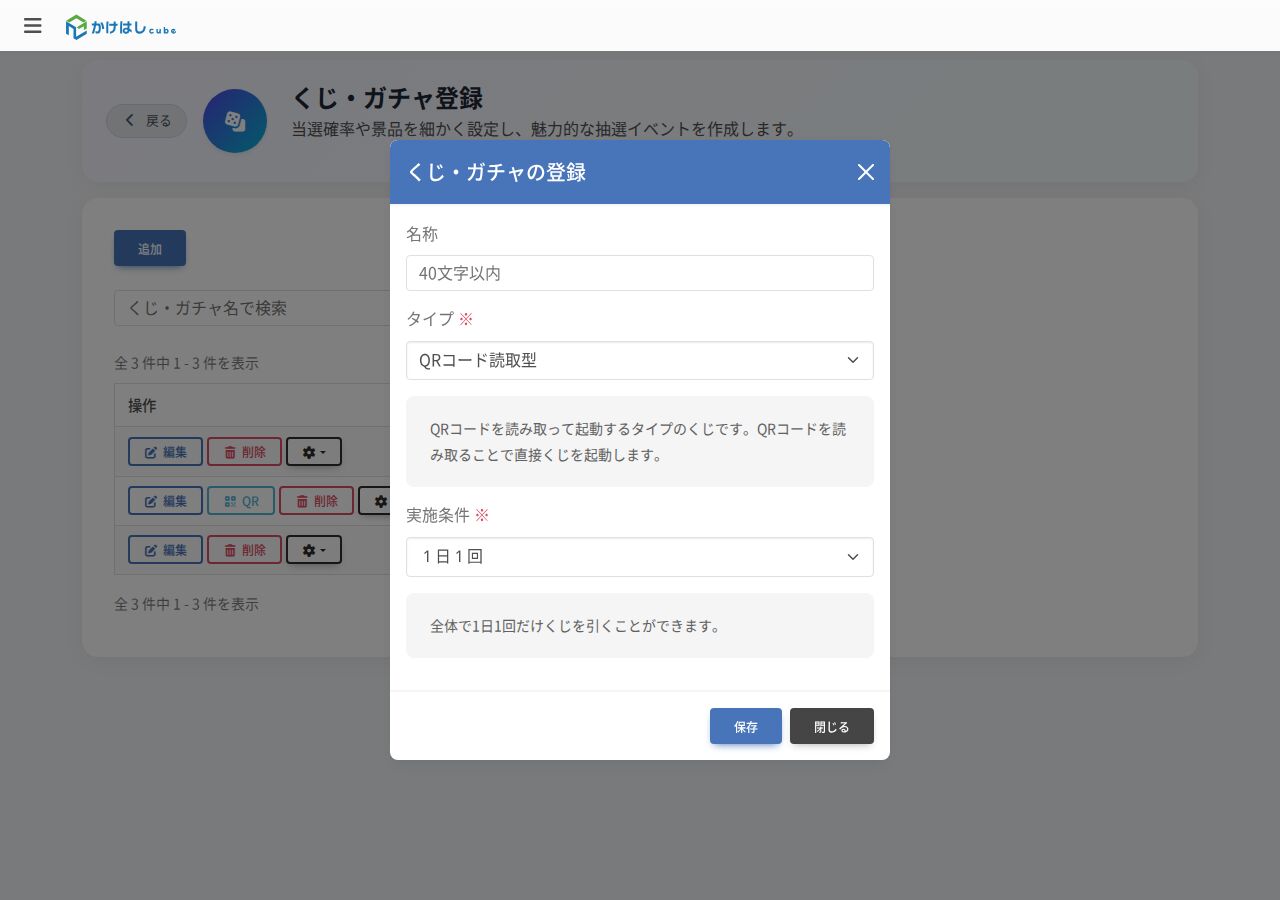Click the 追加 button
Screen dimensions: 1280x900
point(150,249)
